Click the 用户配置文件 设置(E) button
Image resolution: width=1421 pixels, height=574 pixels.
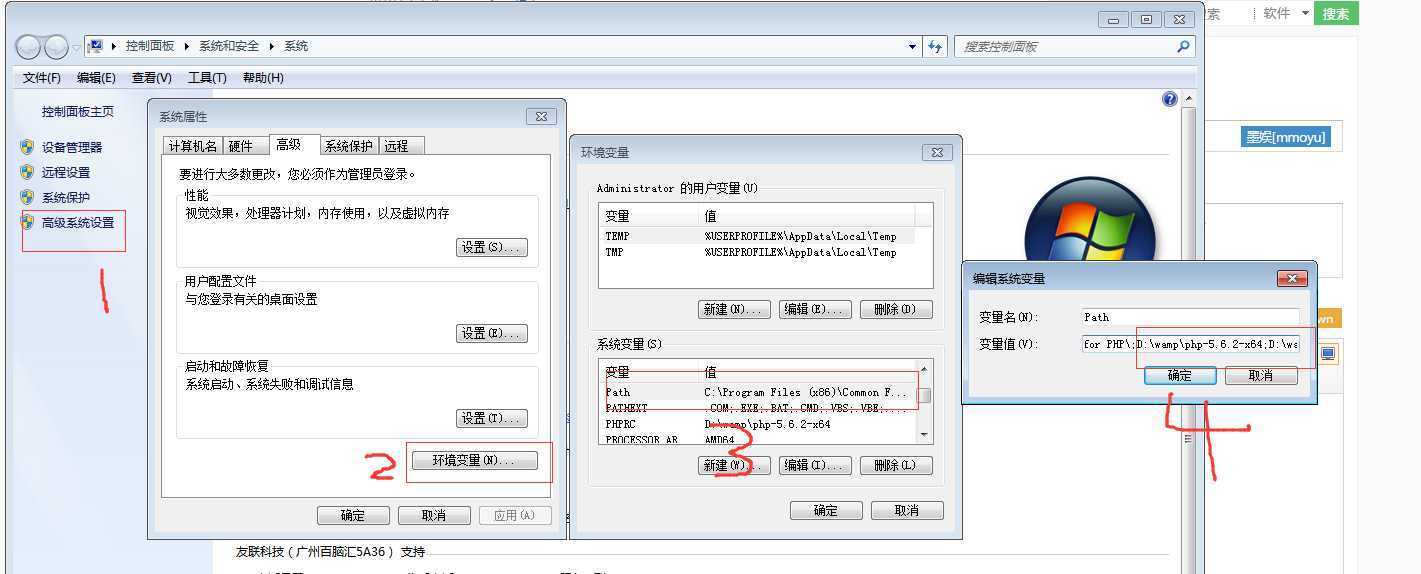[491, 333]
